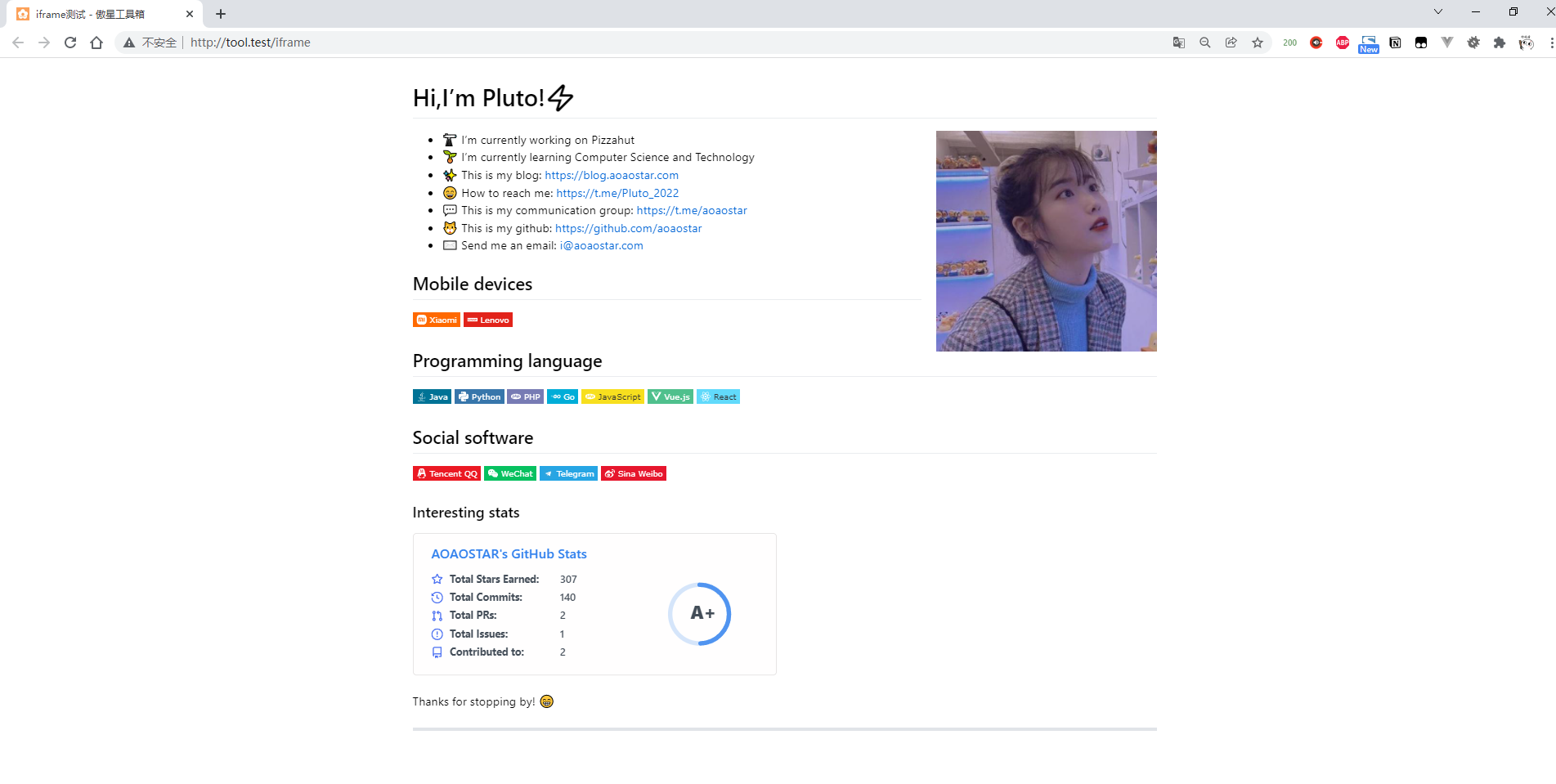
Task: Open the Extensions puzzle piece menu
Action: click(1499, 43)
